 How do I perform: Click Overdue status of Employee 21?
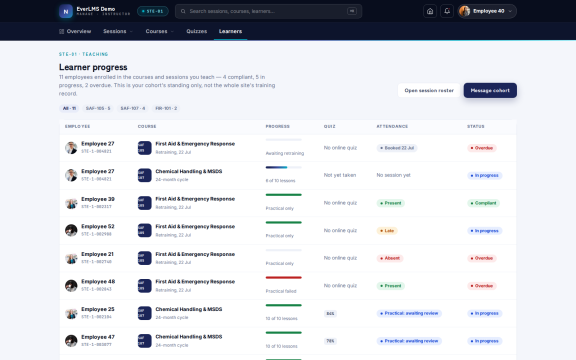tap(482, 258)
